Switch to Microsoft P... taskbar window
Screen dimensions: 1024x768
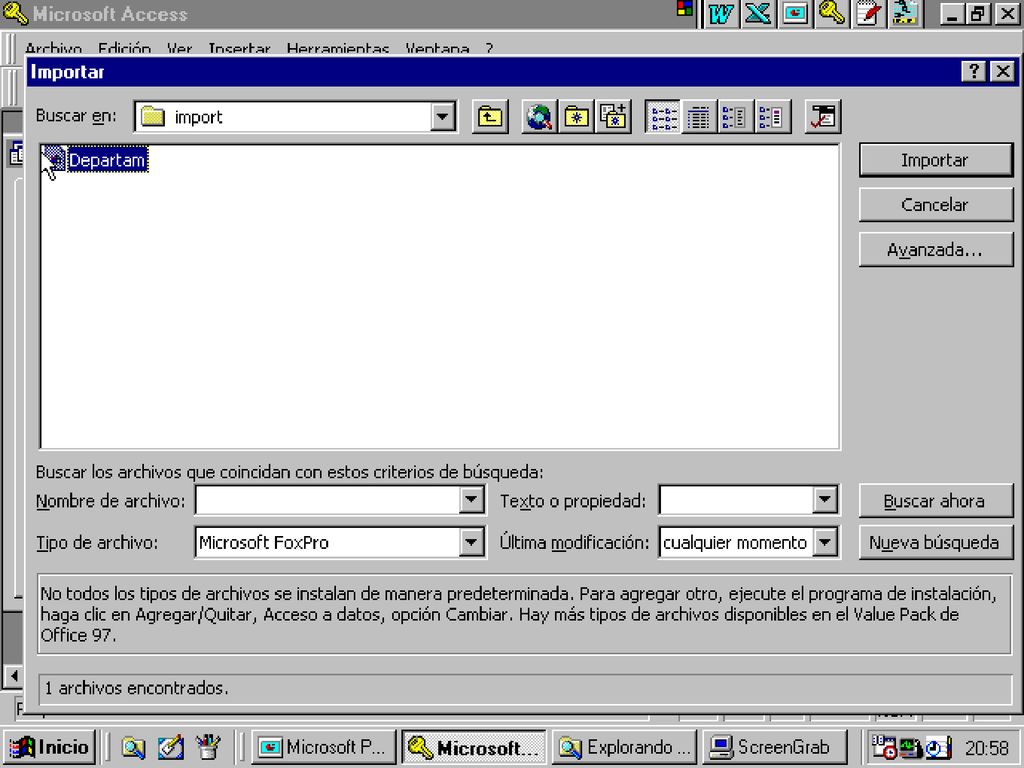tap(324, 747)
